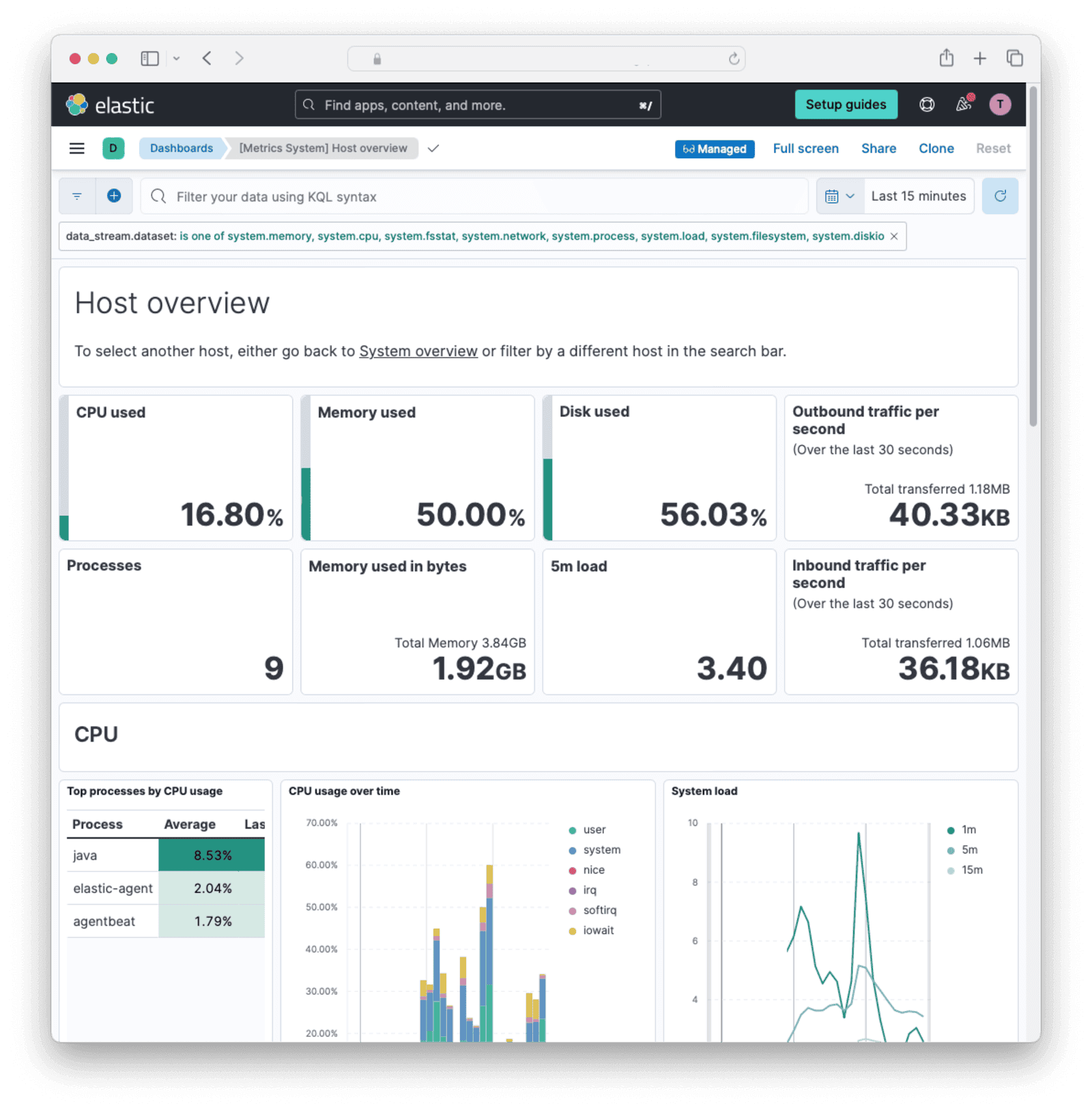Go to Dashboards breadcrumb

[x=182, y=148]
